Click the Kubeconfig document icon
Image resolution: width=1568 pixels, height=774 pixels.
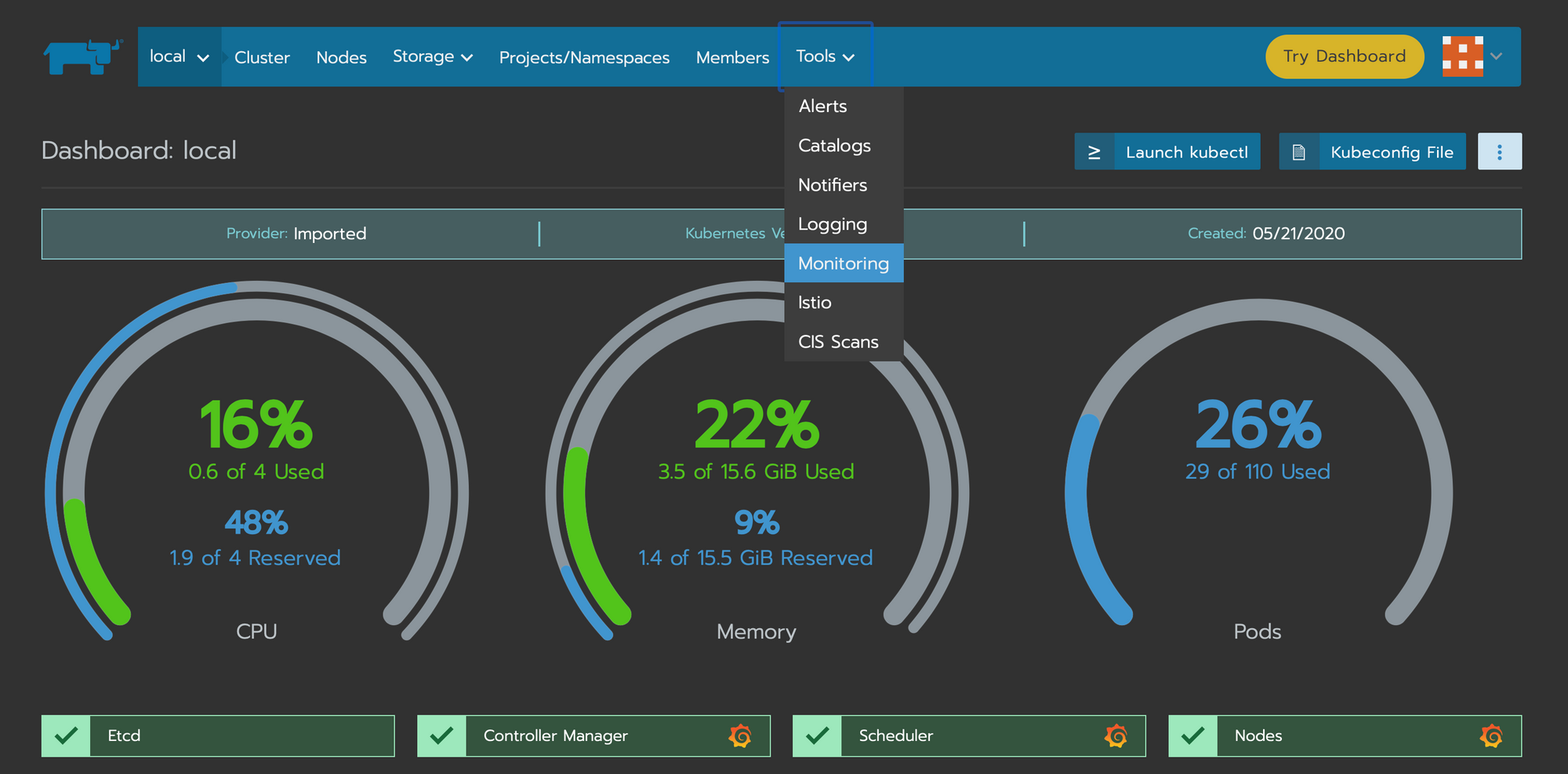coord(1299,151)
